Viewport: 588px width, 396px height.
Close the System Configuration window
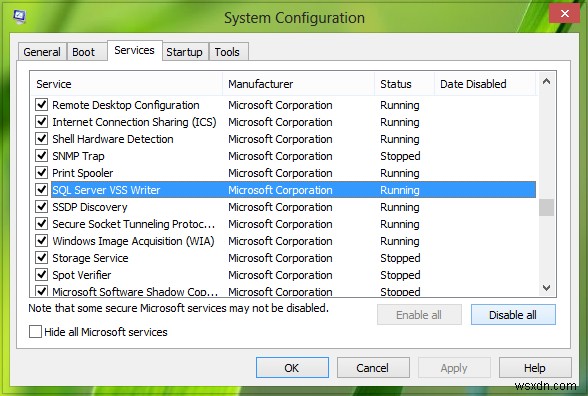tap(564, 14)
